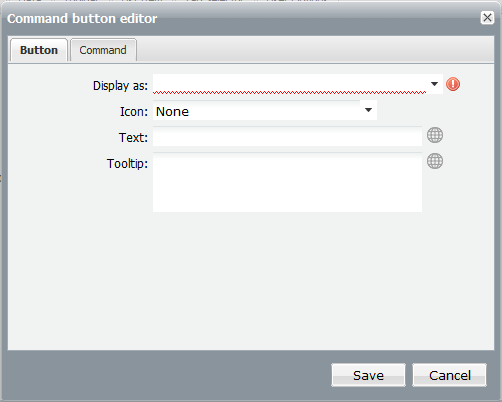Click the red validation error icon
Viewport: 502px width, 402px height.
pyautogui.click(x=453, y=84)
